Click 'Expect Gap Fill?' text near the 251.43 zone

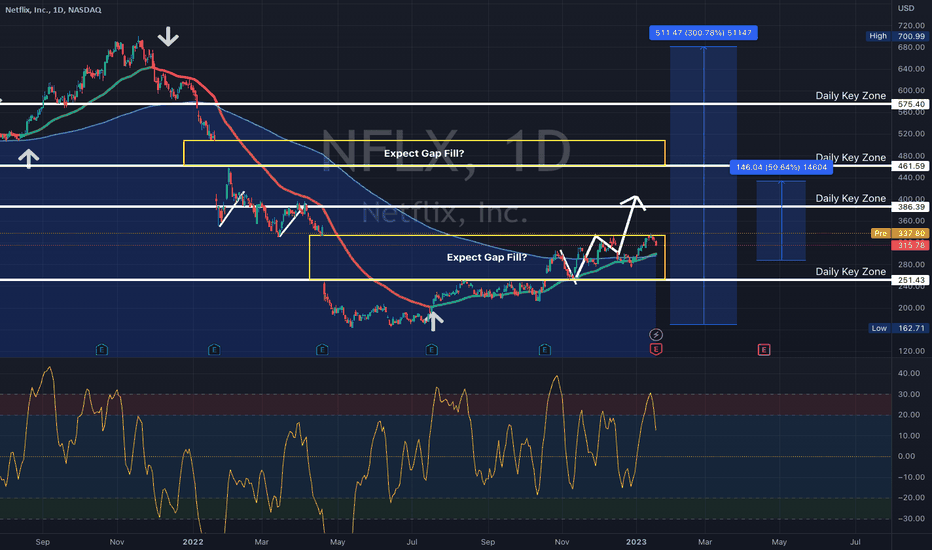[x=487, y=257]
